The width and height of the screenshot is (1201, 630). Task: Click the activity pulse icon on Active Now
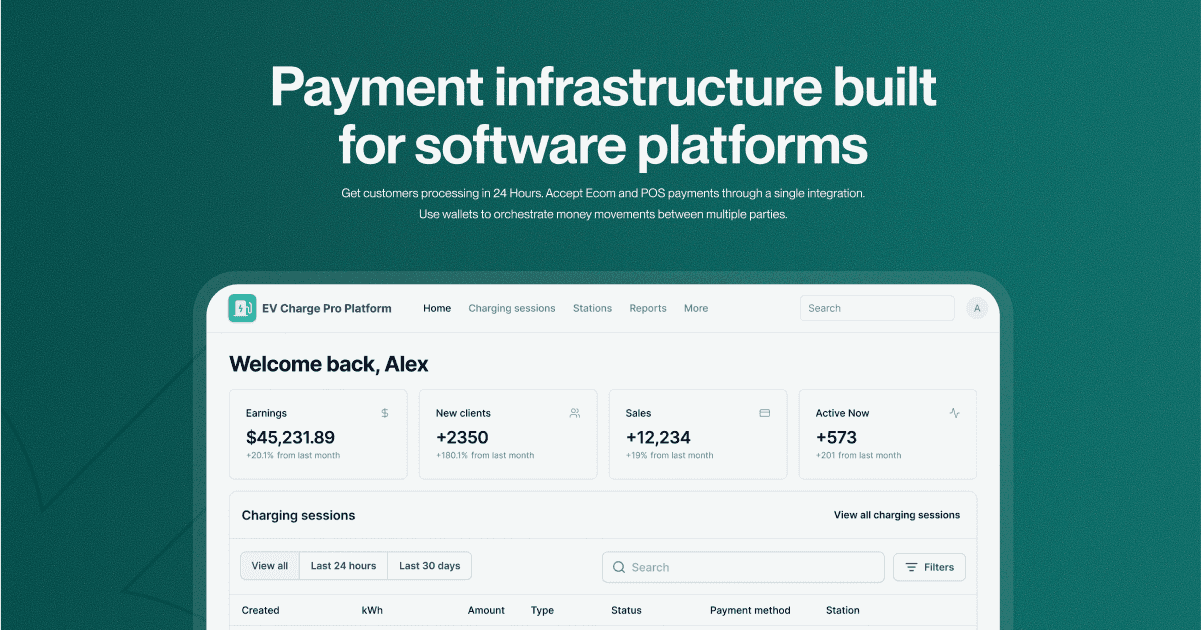pos(954,412)
